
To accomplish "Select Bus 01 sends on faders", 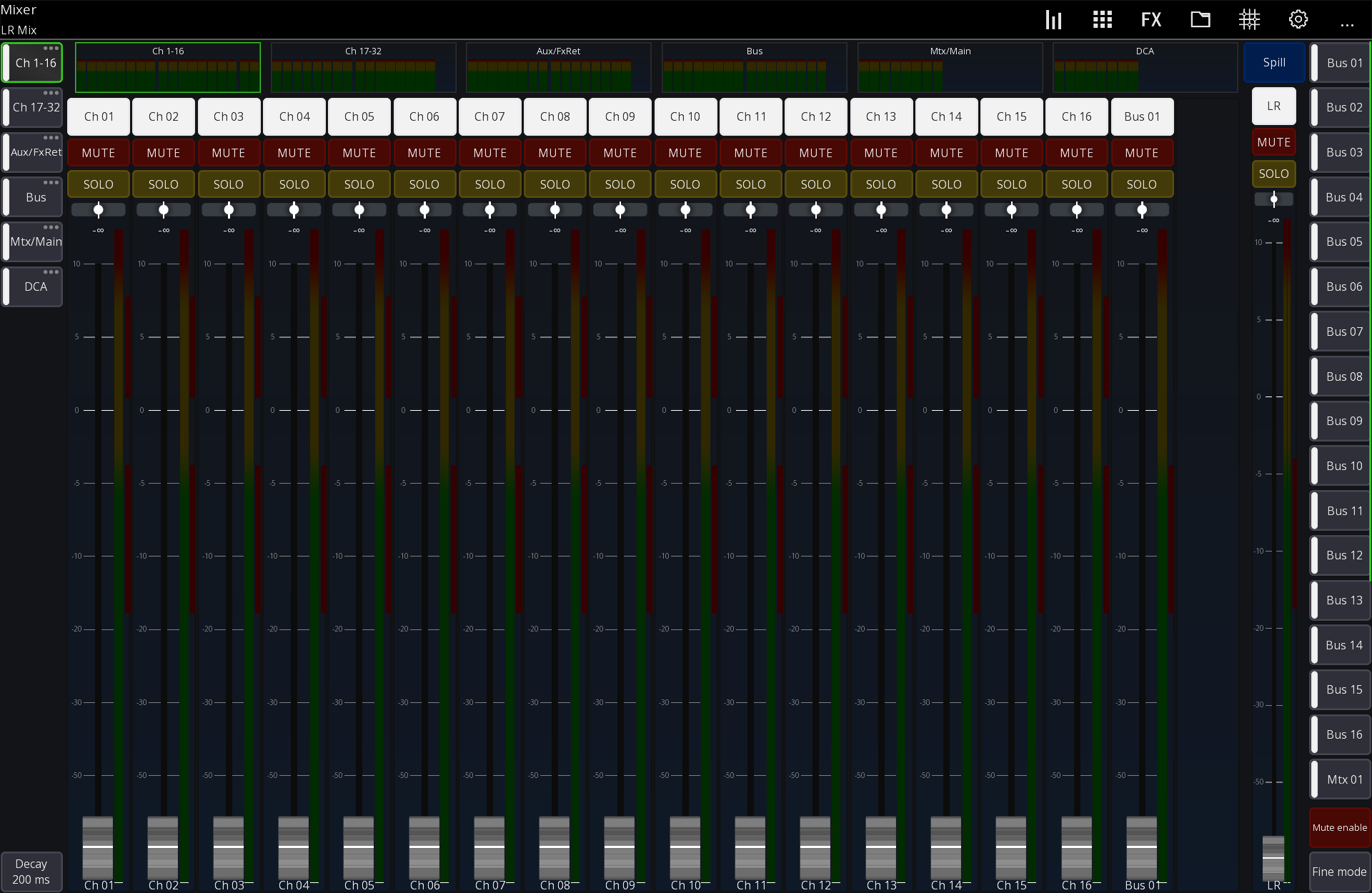I will point(1341,63).
